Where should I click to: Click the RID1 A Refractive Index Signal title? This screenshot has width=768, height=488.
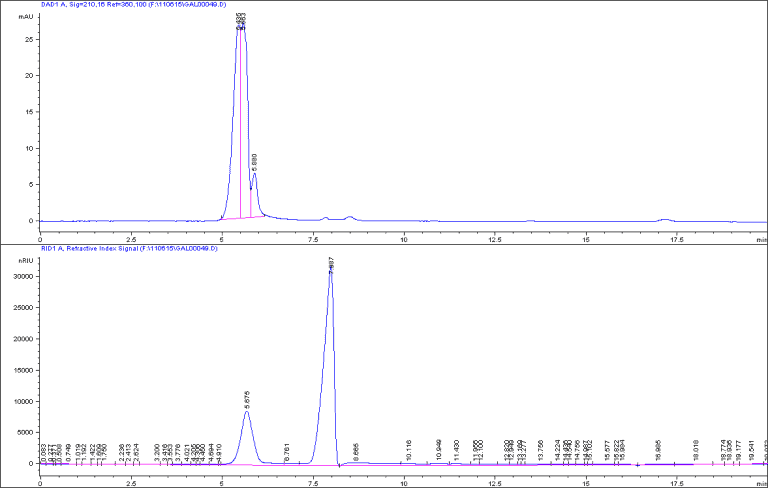[128, 248]
